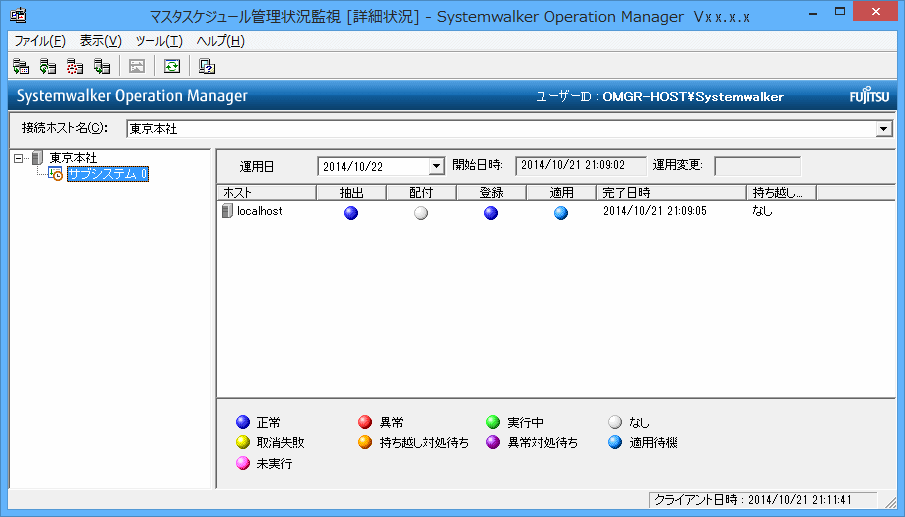Click the ユーザーID text in the banner

click(660, 96)
